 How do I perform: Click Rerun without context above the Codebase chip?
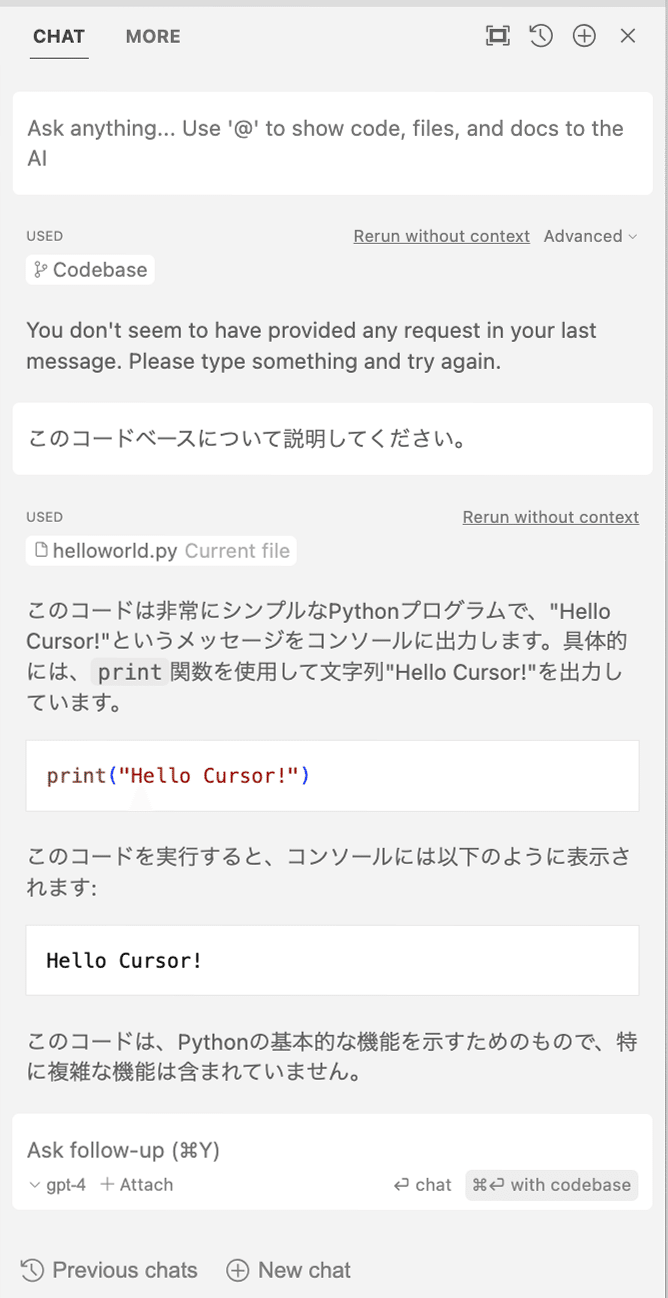click(441, 236)
